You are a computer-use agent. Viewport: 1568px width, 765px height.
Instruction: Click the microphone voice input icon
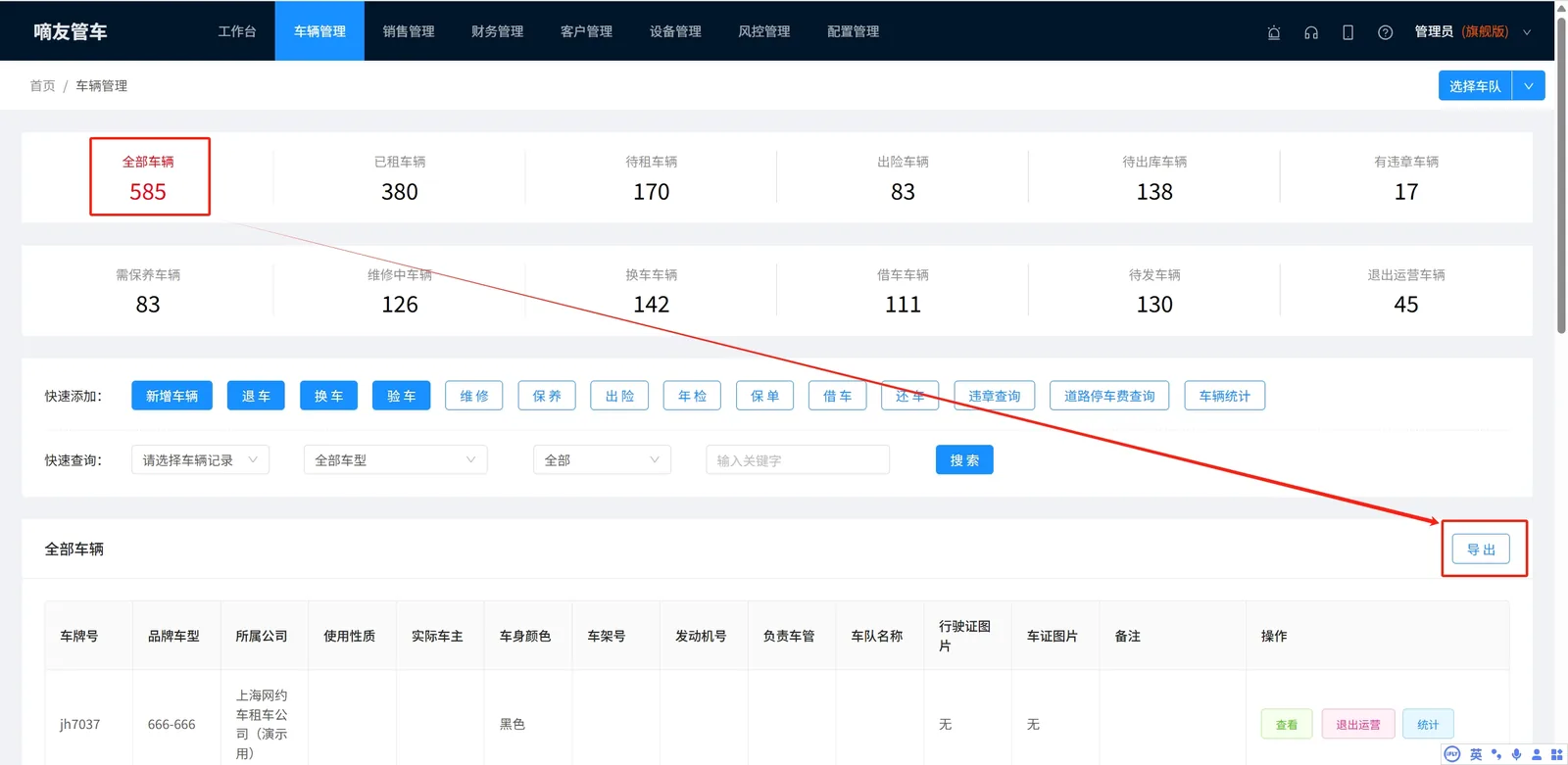pos(1516,754)
